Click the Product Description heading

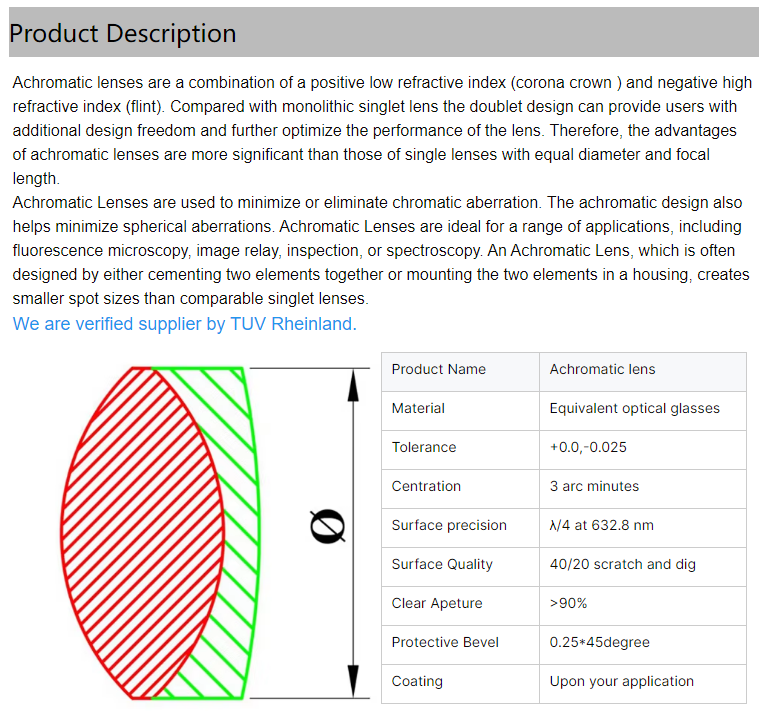tap(123, 33)
